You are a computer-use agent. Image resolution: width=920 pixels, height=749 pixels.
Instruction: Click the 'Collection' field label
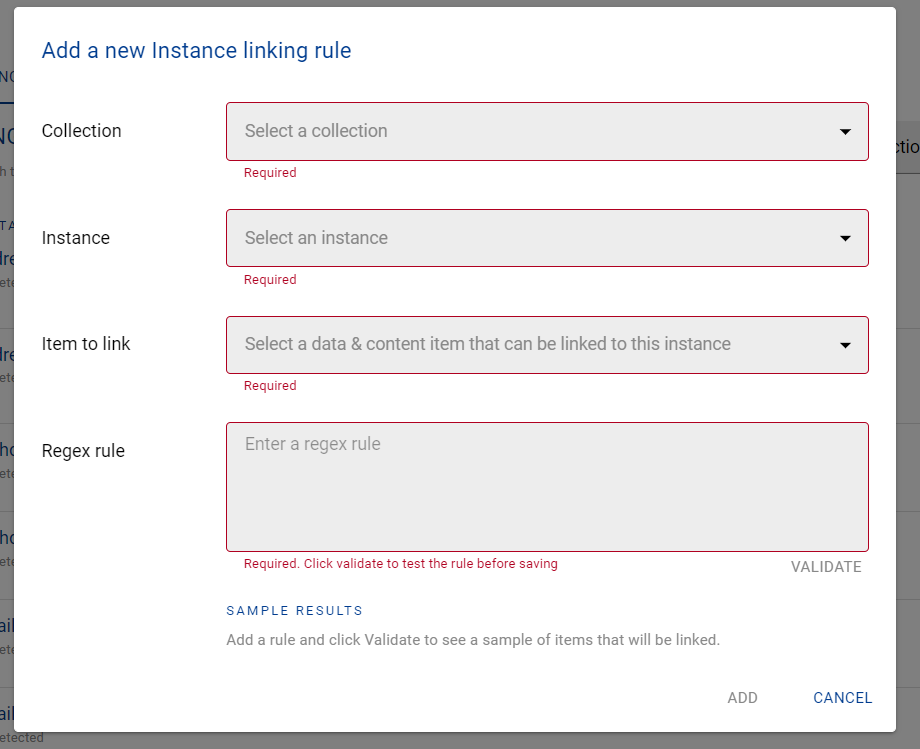(x=81, y=131)
